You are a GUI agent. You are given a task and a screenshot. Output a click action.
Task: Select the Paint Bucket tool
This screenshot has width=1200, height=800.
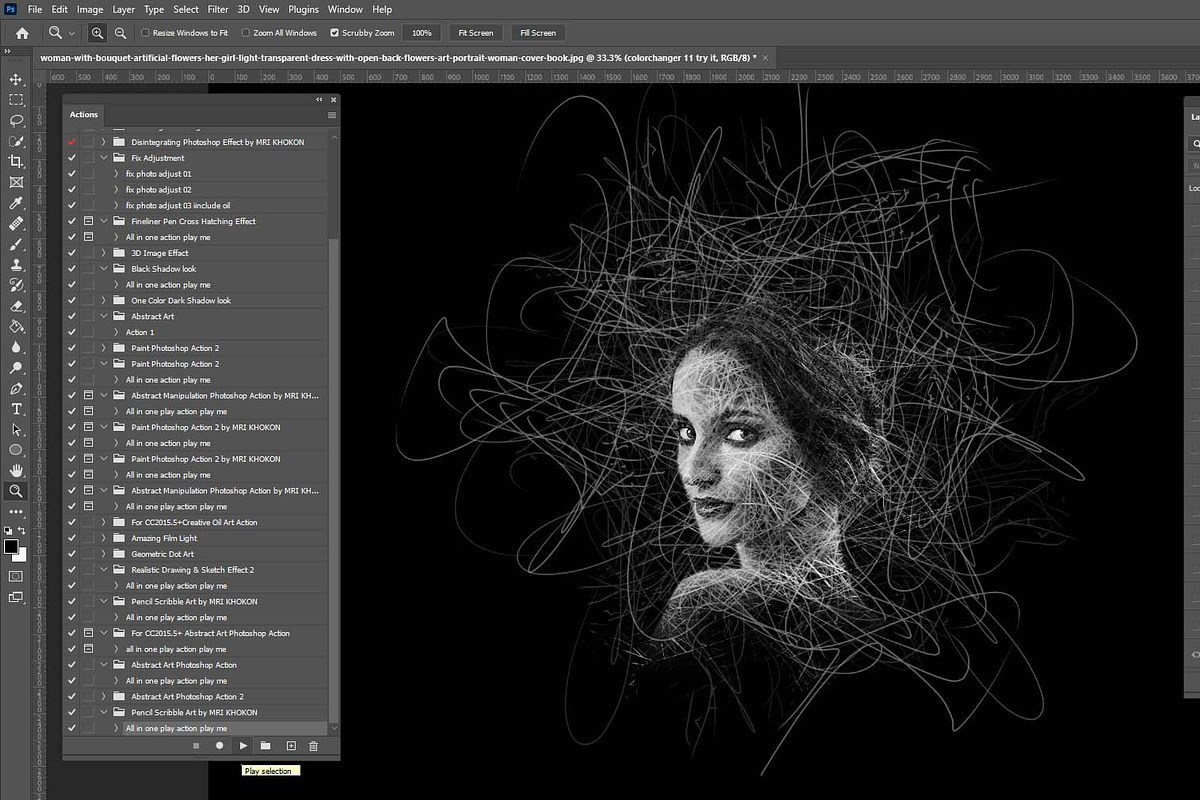pyautogui.click(x=16, y=326)
